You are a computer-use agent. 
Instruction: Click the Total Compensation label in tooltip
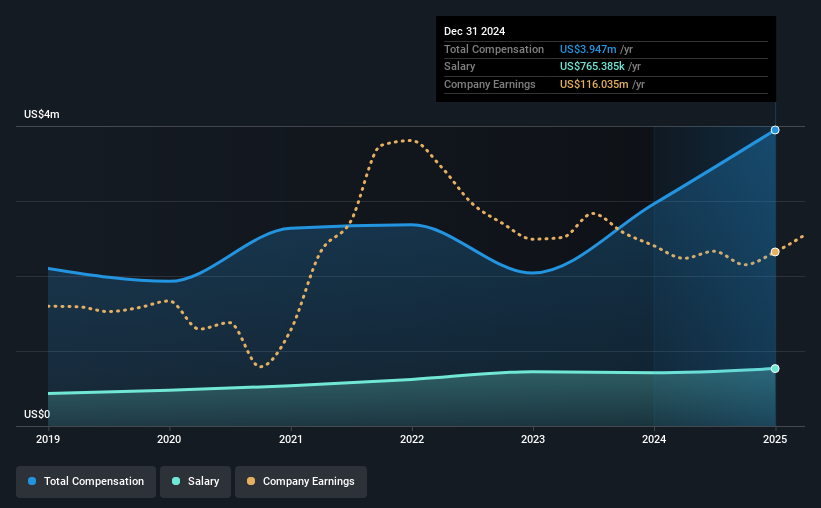pos(494,49)
